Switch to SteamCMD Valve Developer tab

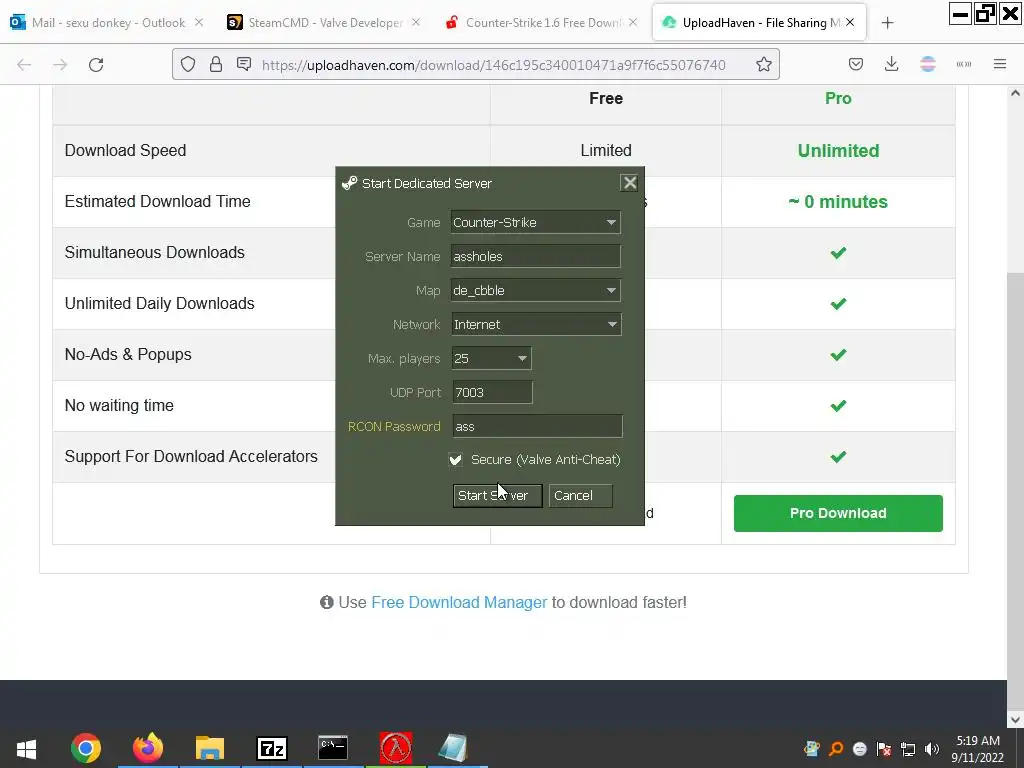pyautogui.click(x=325, y=23)
